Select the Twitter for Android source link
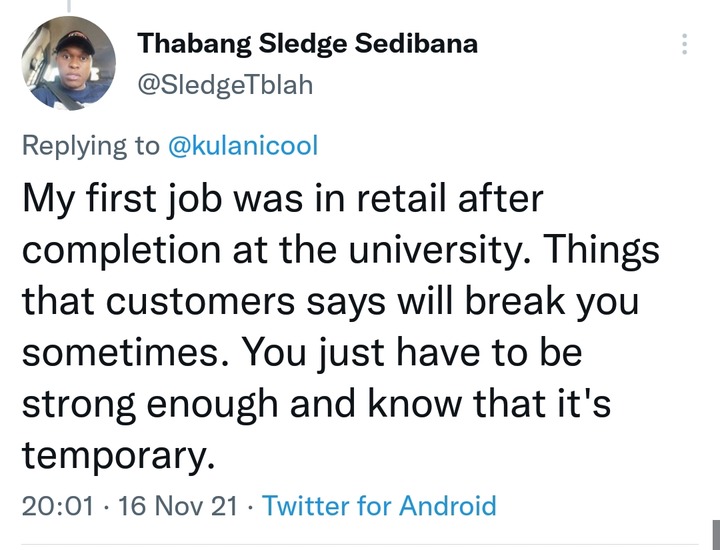The width and height of the screenshot is (720, 550). coord(379,505)
